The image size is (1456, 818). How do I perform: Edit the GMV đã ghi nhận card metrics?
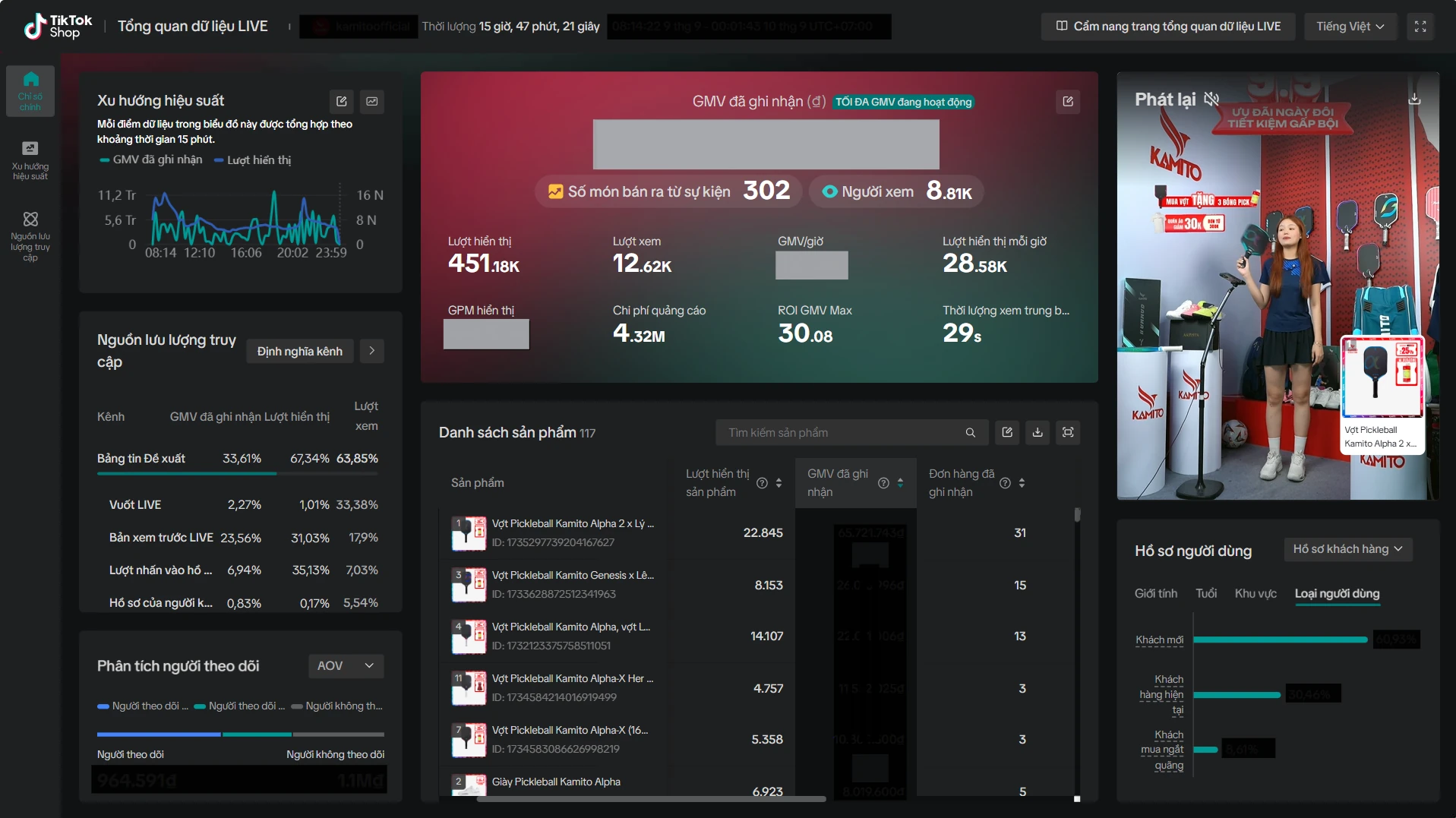(1067, 101)
